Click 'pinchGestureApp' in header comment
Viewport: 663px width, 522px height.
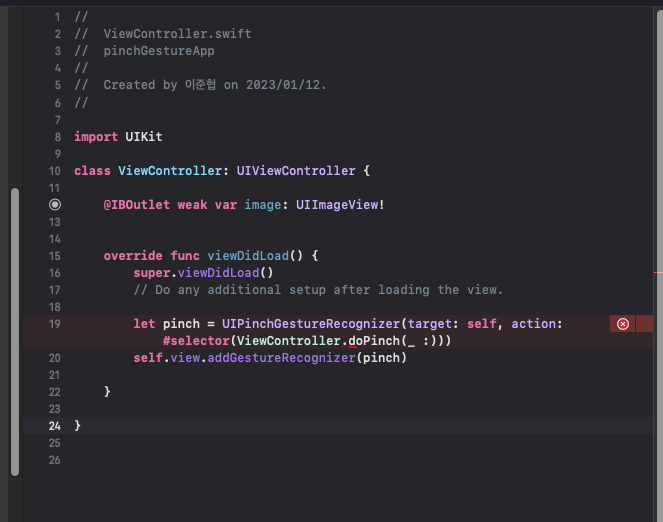pyautogui.click(x=159, y=51)
